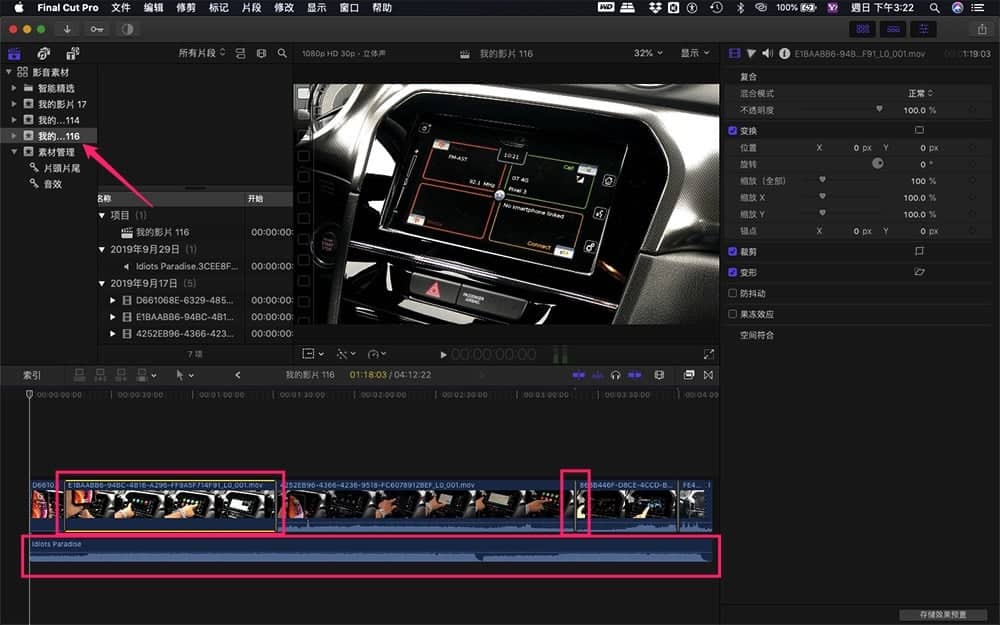Switch to the Info inspector tab
The height and width of the screenshot is (625, 1000).
[784, 54]
